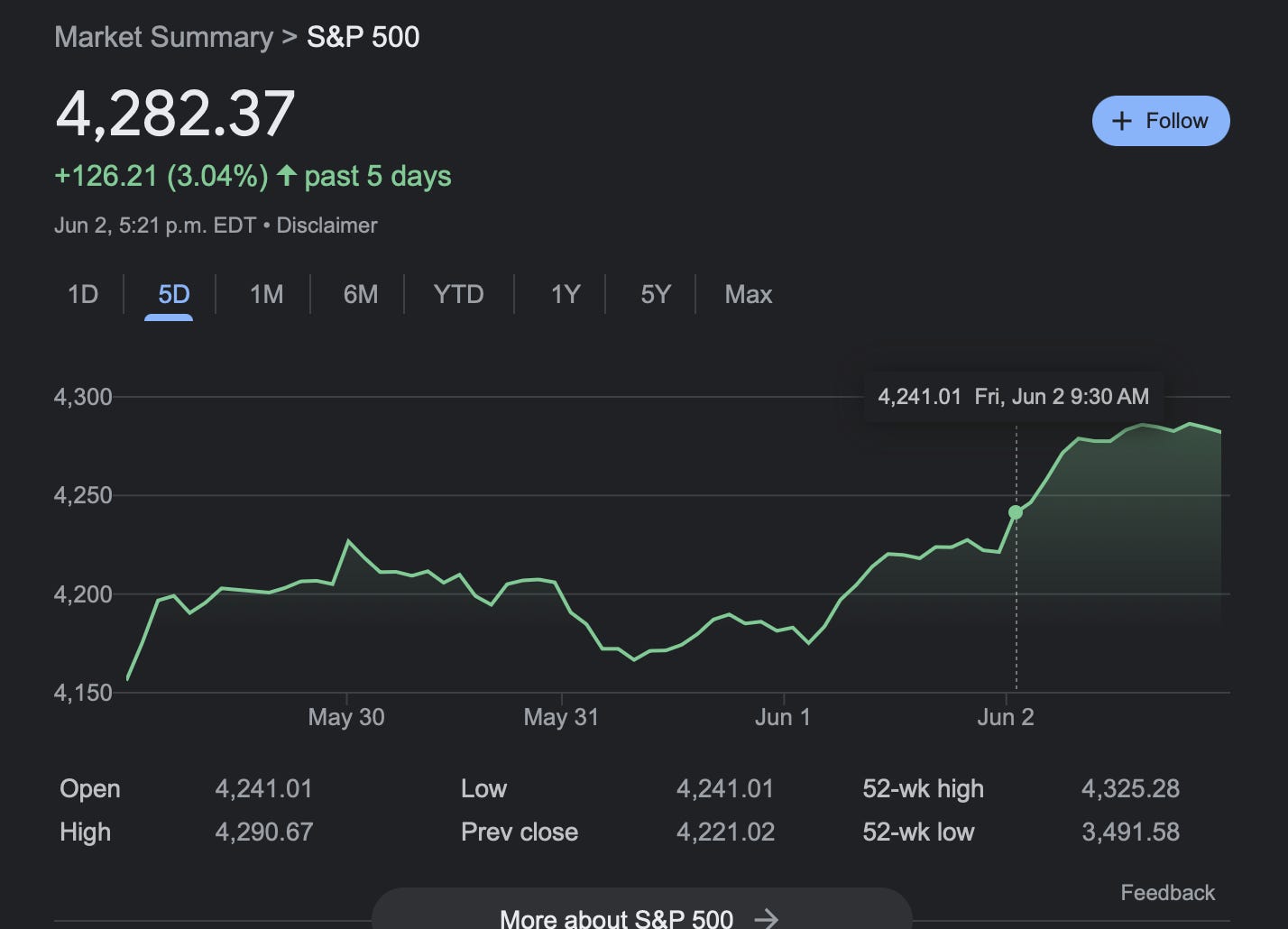Click the chart tooltip showing 4,241.01

coord(1013,397)
